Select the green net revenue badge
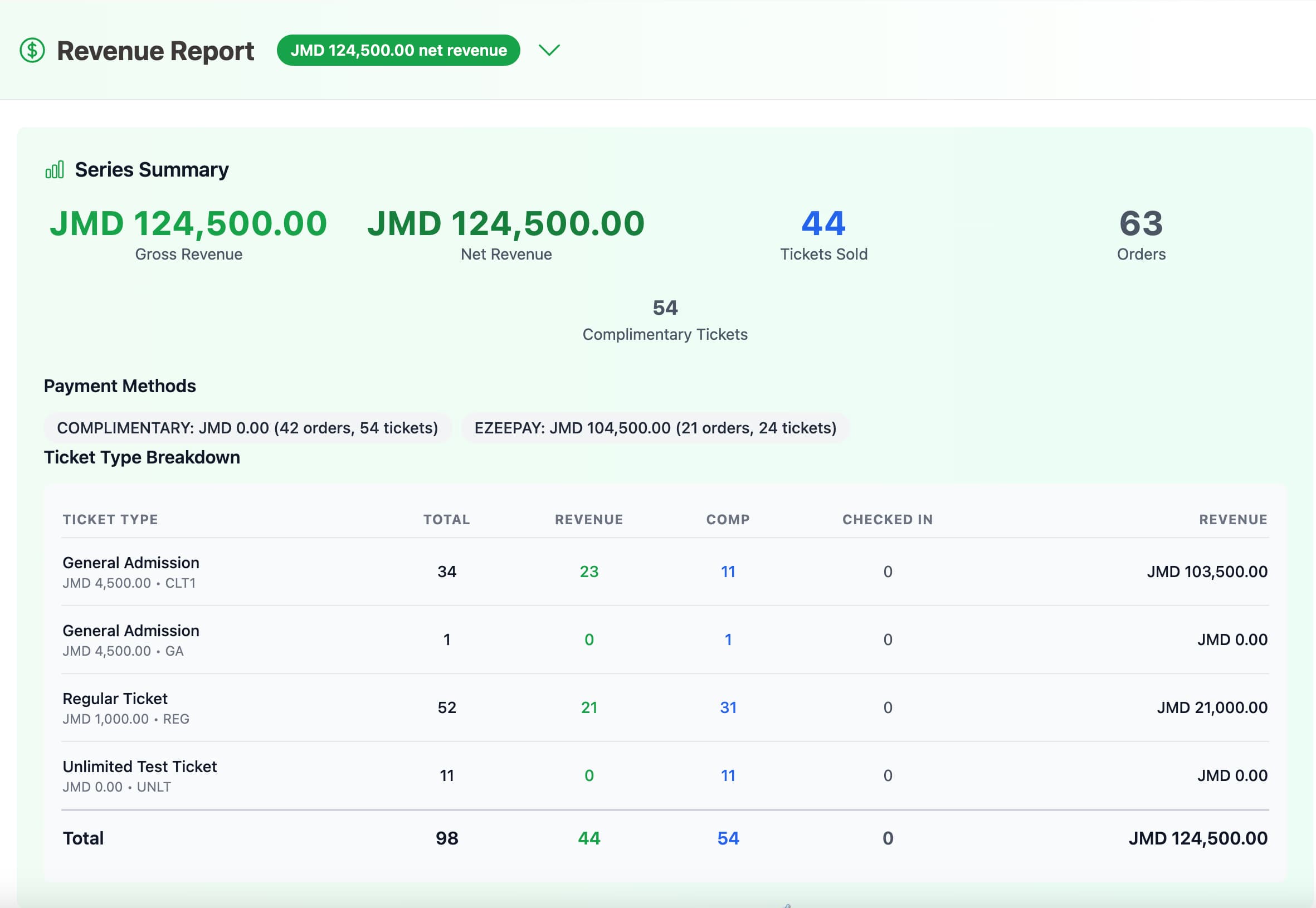Viewport: 1316px width, 908px height. [398, 50]
